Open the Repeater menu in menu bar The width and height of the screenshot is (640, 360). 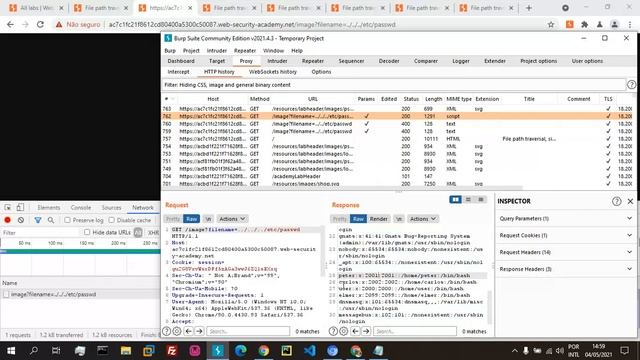click(245, 51)
